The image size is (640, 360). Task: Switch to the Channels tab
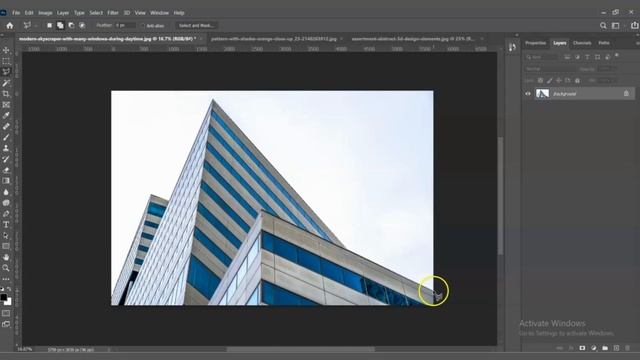582,43
